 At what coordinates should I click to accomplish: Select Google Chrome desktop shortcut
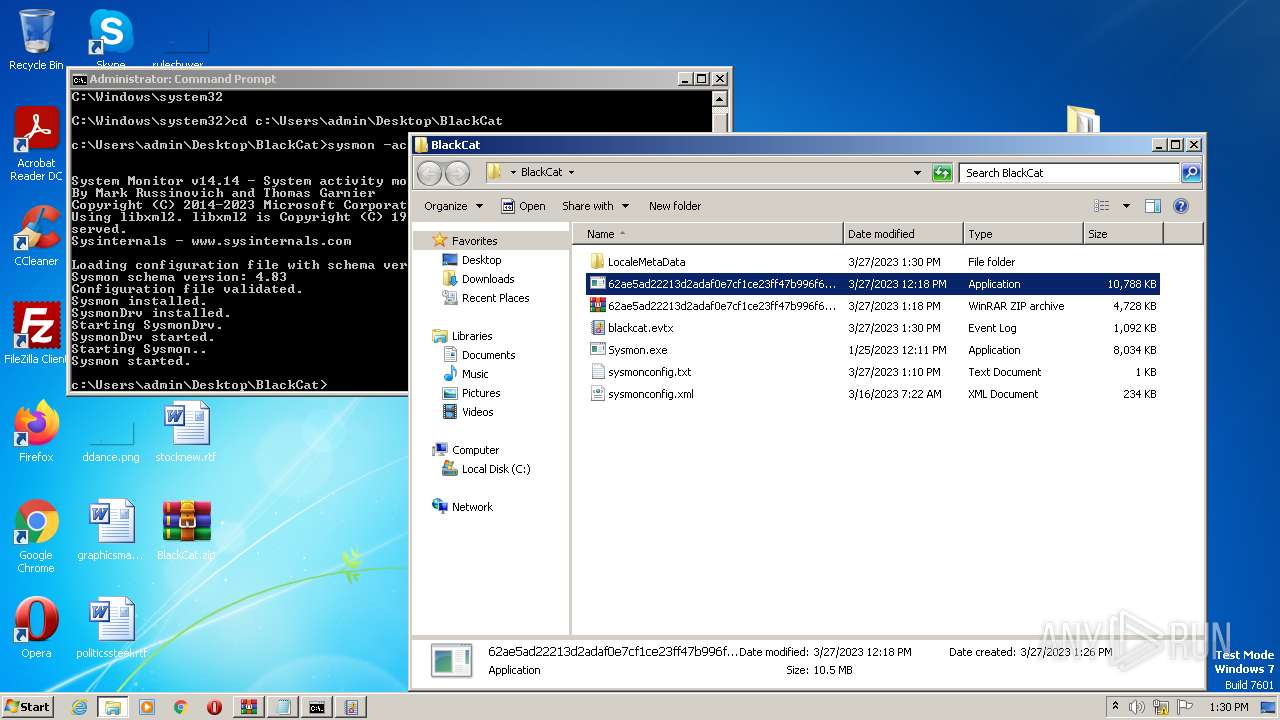(x=36, y=537)
